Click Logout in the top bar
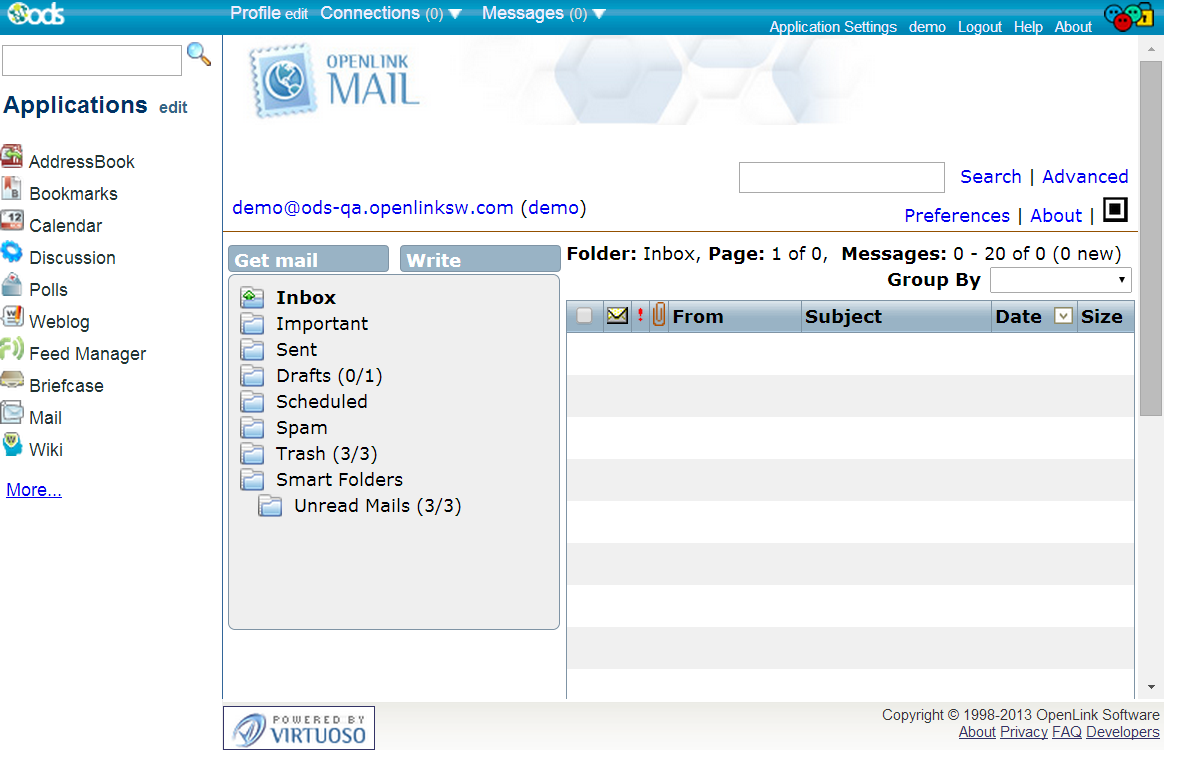The height and width of the screenshot is (759, 1182). 980,27
